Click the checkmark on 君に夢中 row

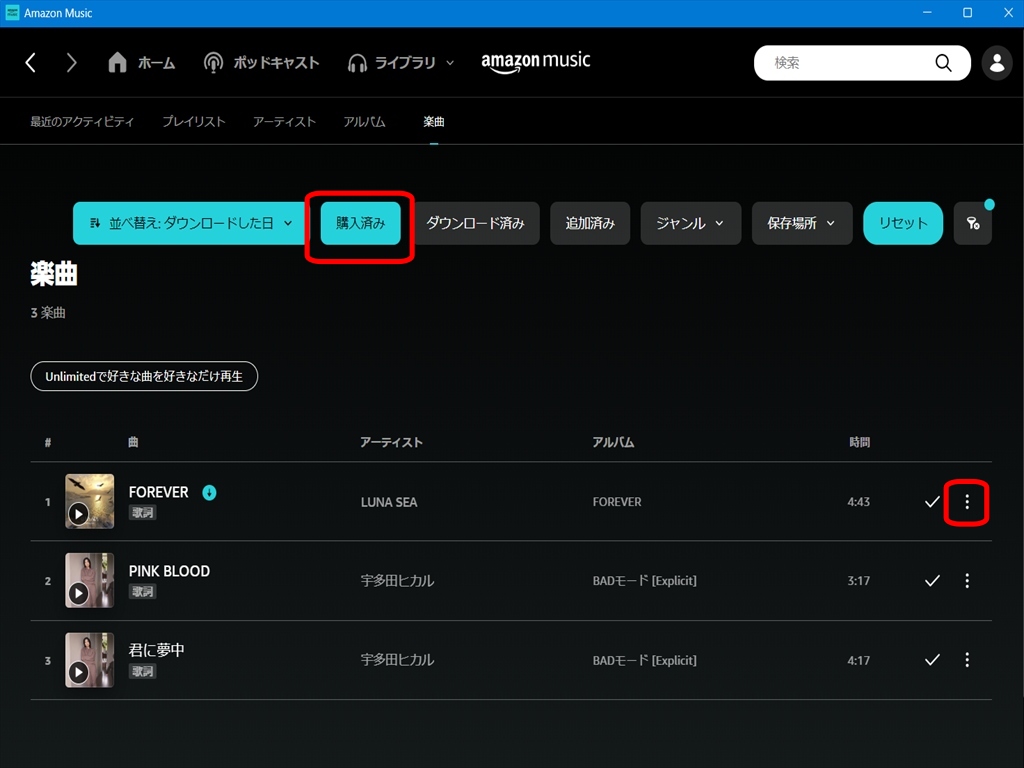click(933, 660)
